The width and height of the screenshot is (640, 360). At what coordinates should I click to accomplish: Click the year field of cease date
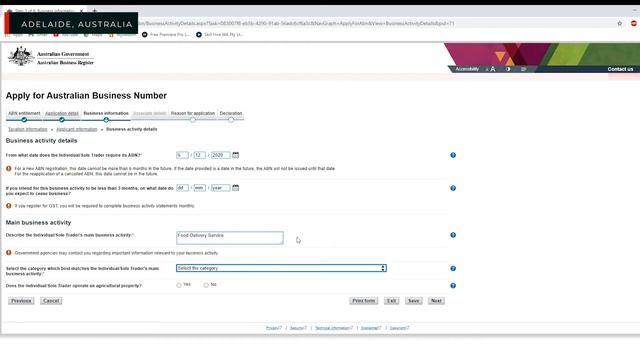tap(220, 188)
